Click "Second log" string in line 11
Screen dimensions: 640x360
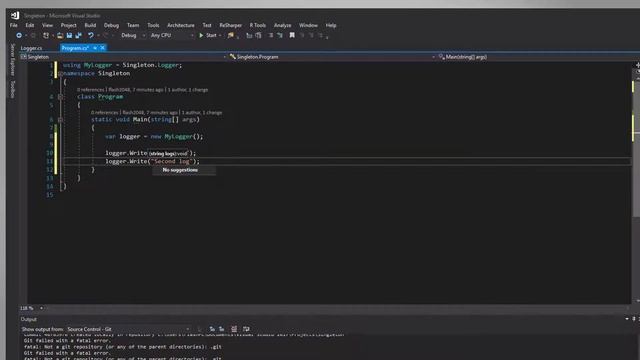click(x=171, y=162)
